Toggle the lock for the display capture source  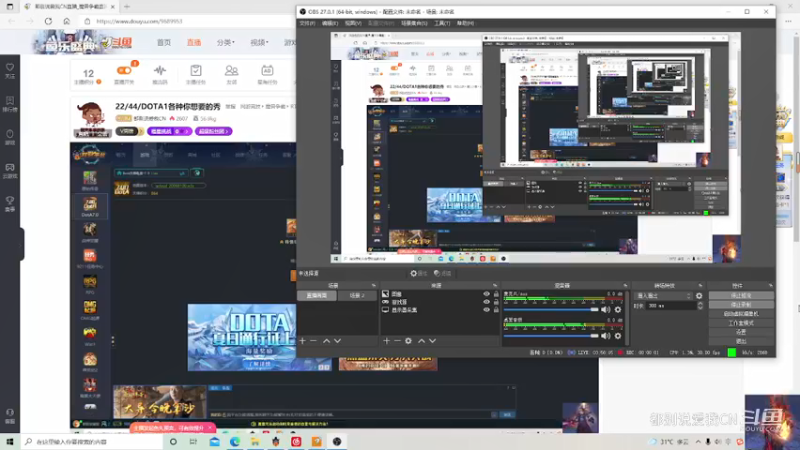tap(496, 310)
